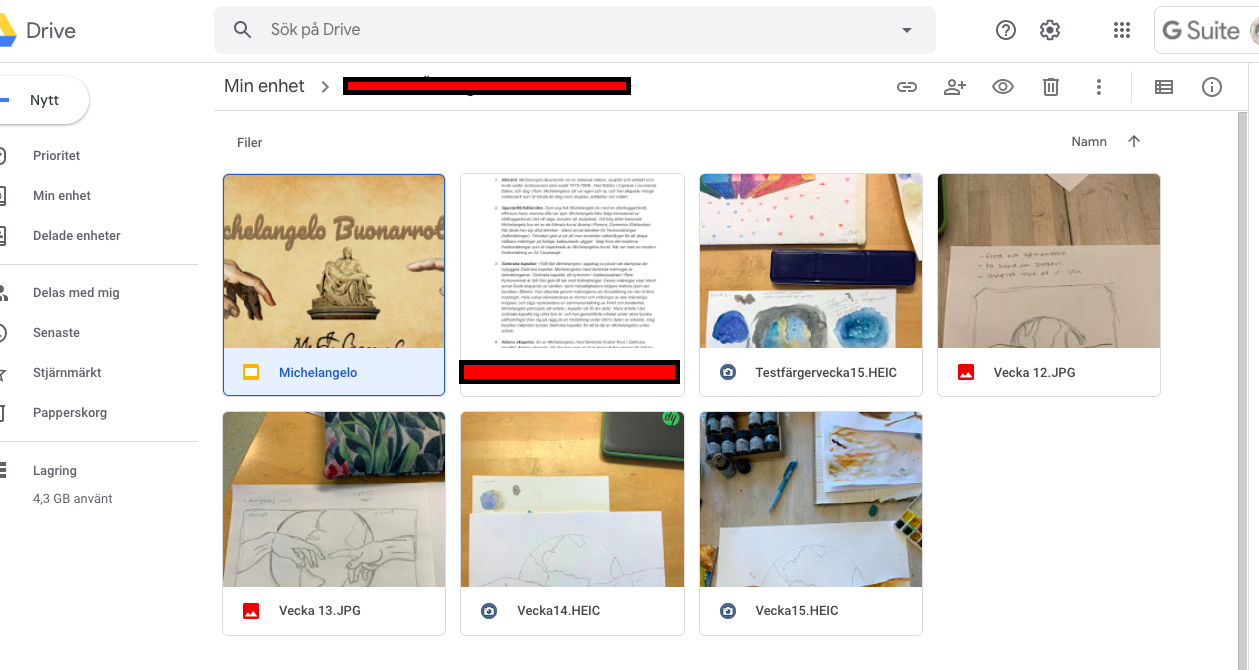Click the trash can remove icon

tap(1051, 87)
